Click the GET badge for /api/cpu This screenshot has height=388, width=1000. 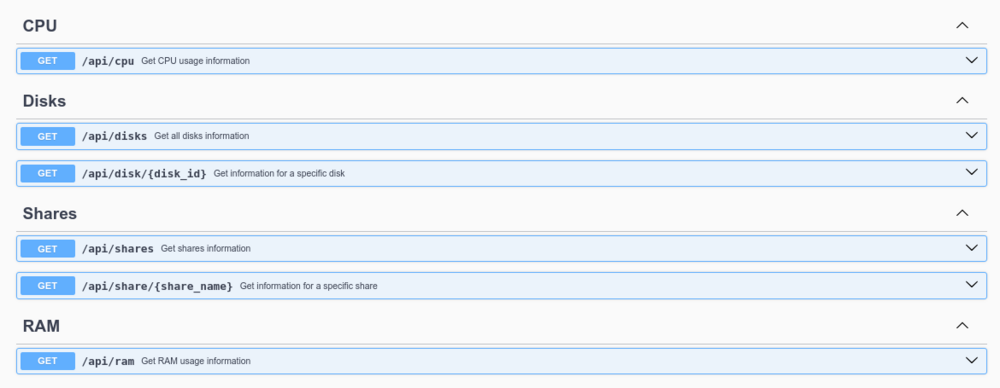48,61
